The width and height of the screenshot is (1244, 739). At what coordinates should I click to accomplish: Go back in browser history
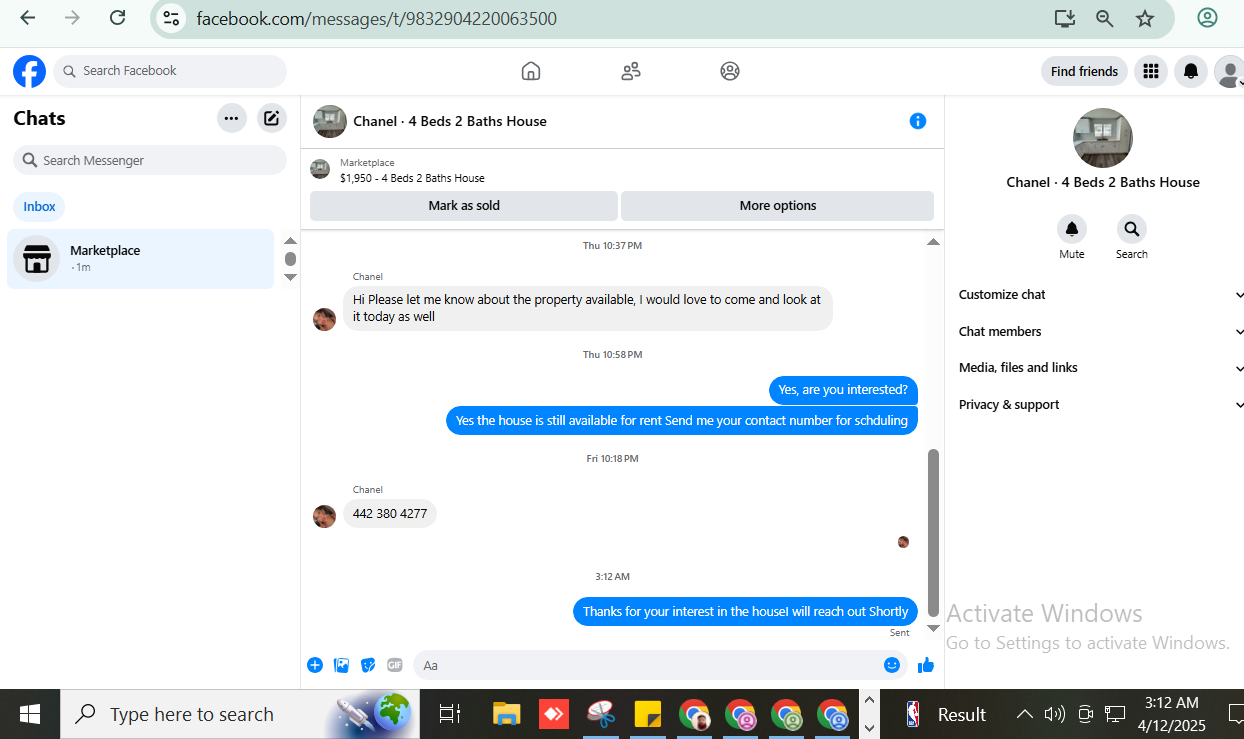28,18
